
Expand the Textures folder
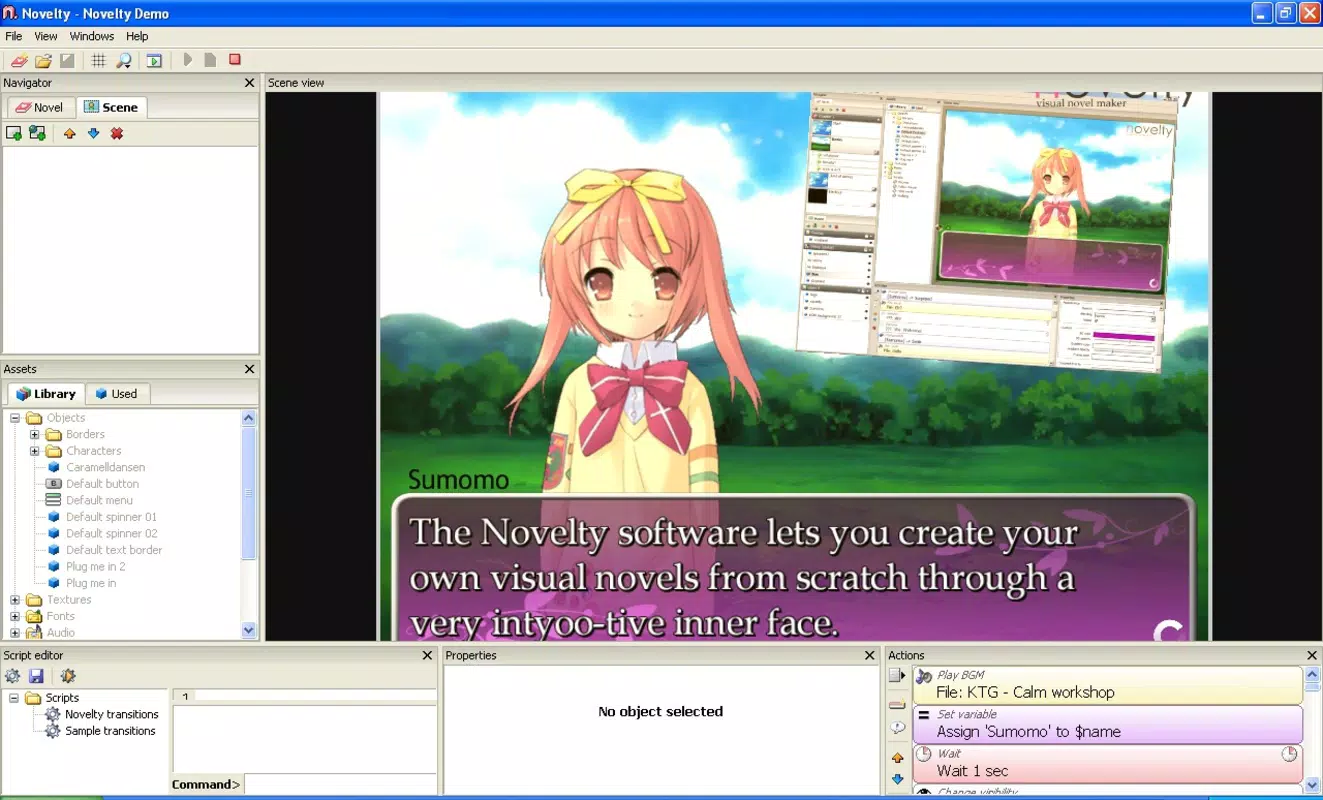pyautogui.click(x=15, y=600)
